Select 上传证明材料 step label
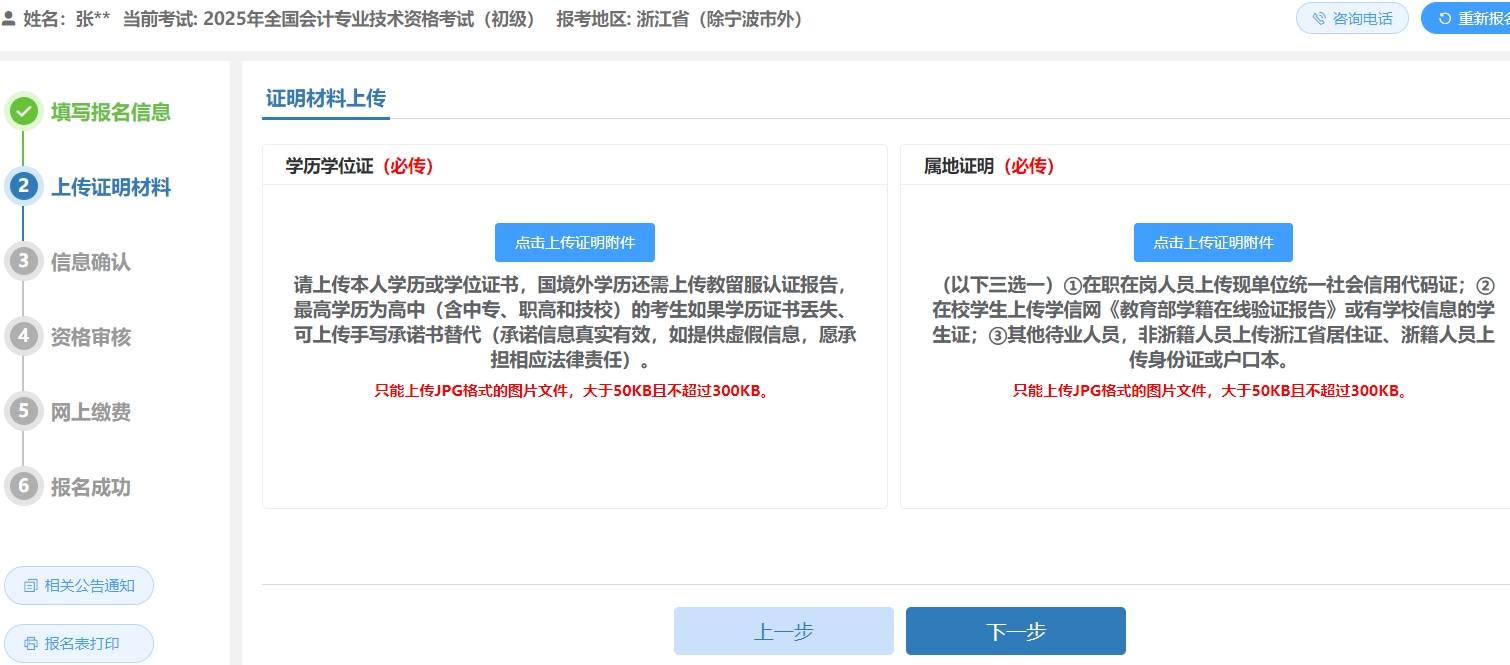1510x665 pixels. click(x=111, y=187)
